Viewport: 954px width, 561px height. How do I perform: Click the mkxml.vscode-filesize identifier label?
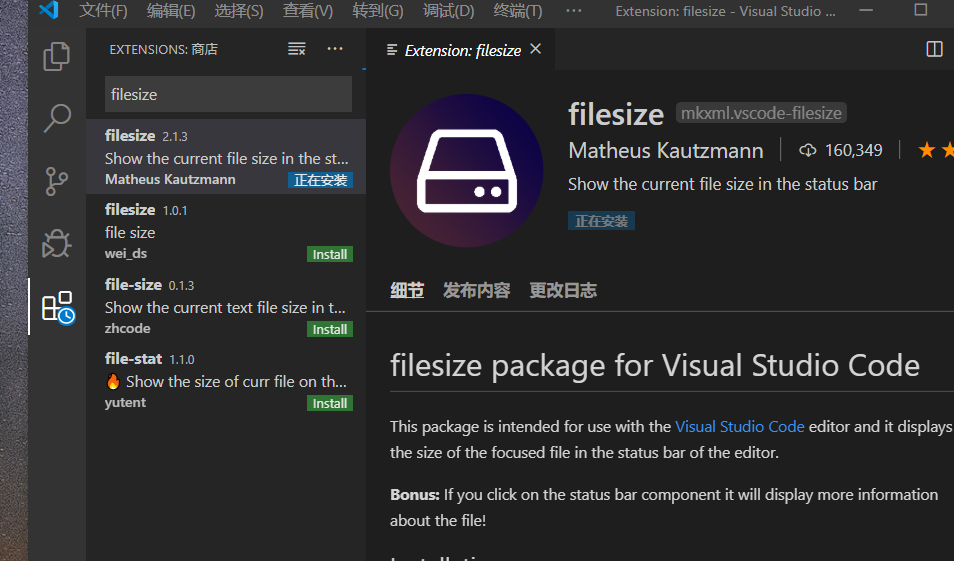pyautogui.click(x=761, y=113)
